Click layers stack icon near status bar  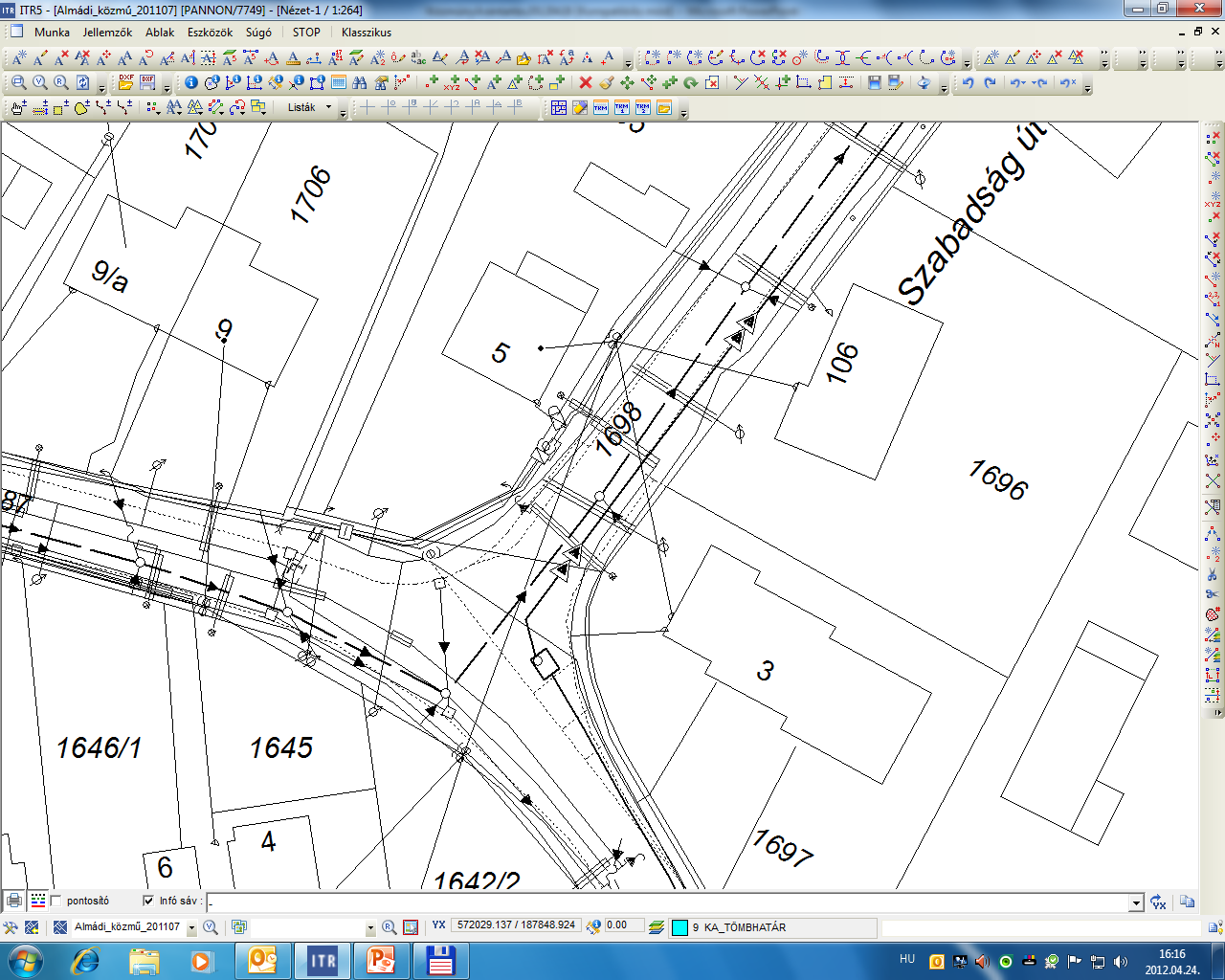(x=656, y=926)
